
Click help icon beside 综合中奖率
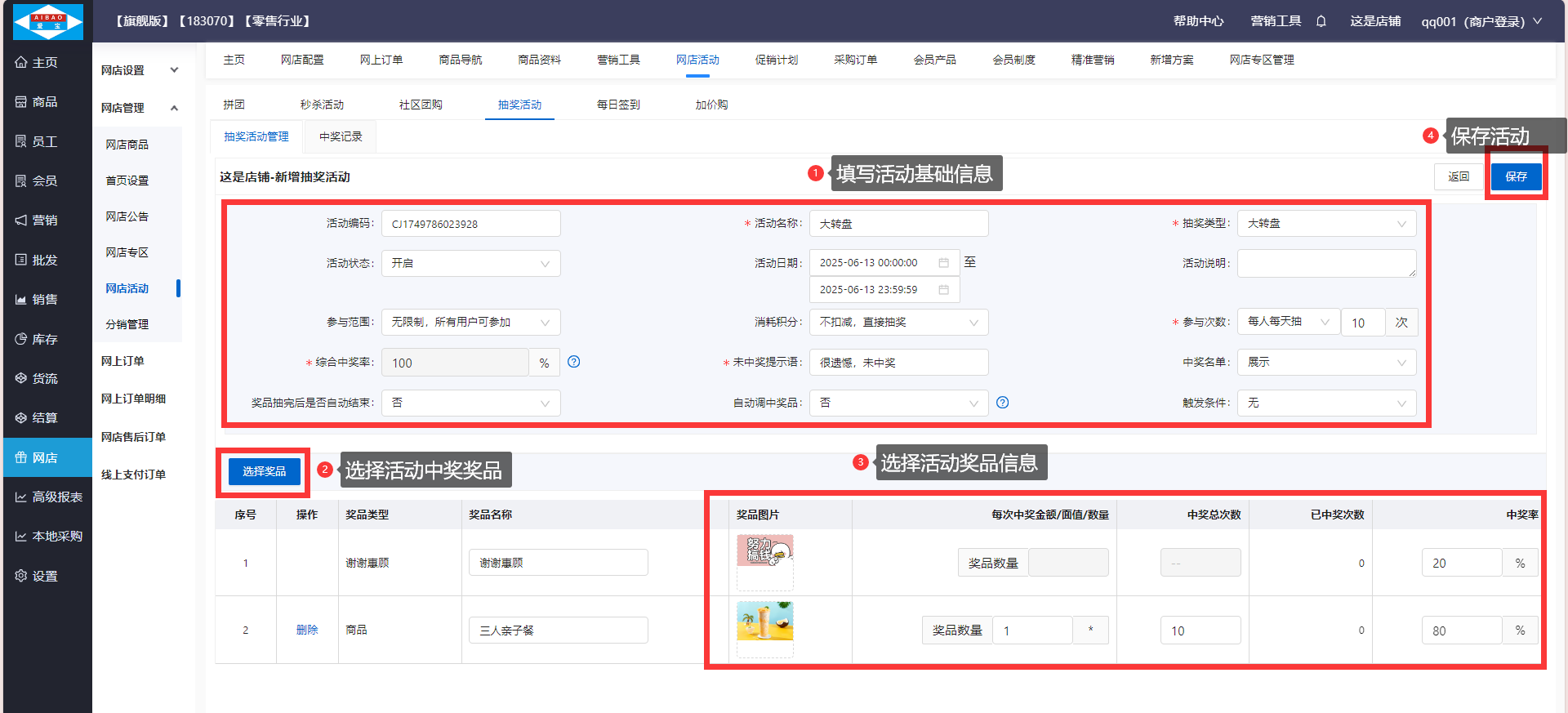click(574, 362)
